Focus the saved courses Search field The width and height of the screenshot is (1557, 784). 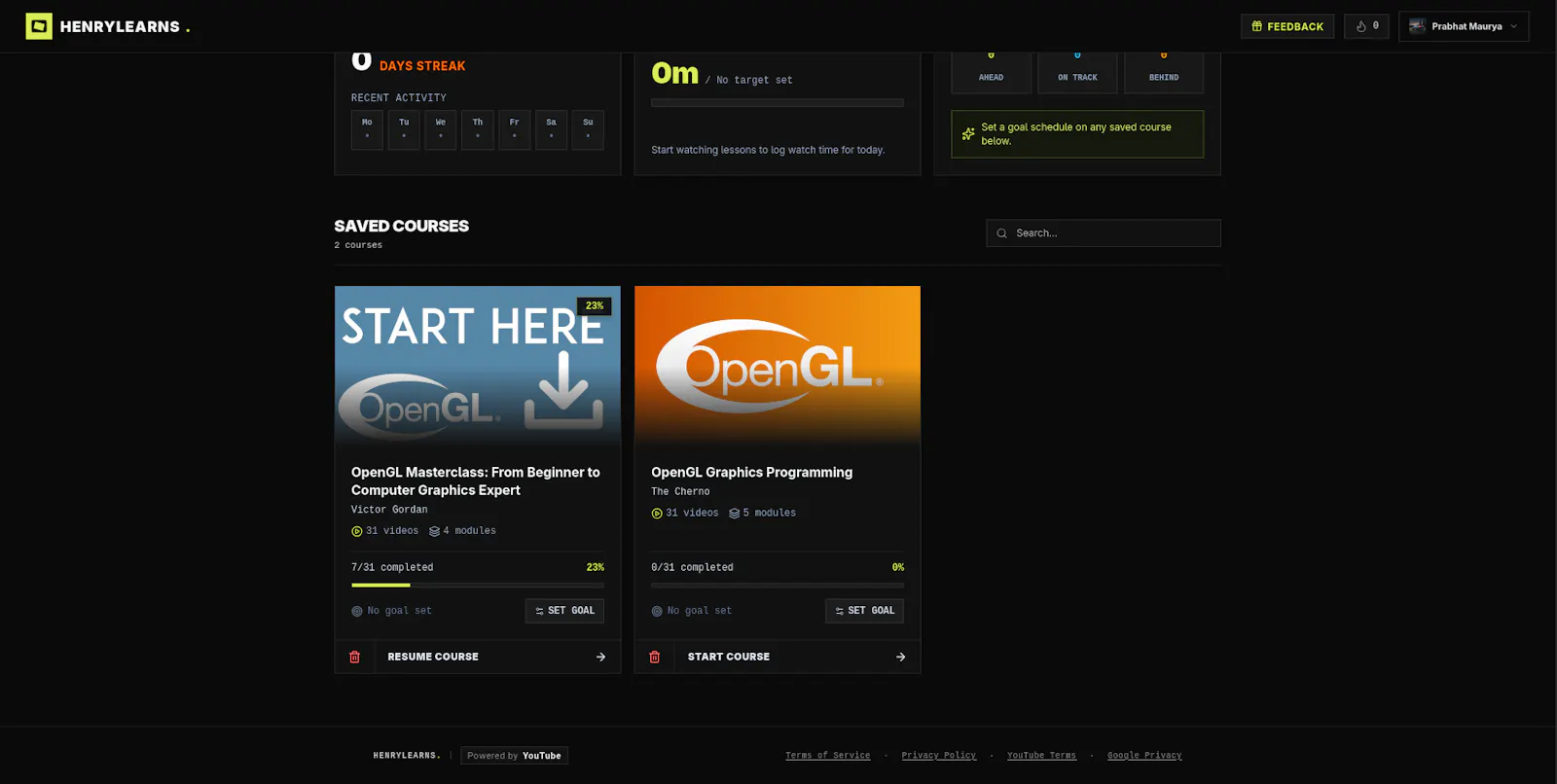[x=1104, y=233]
